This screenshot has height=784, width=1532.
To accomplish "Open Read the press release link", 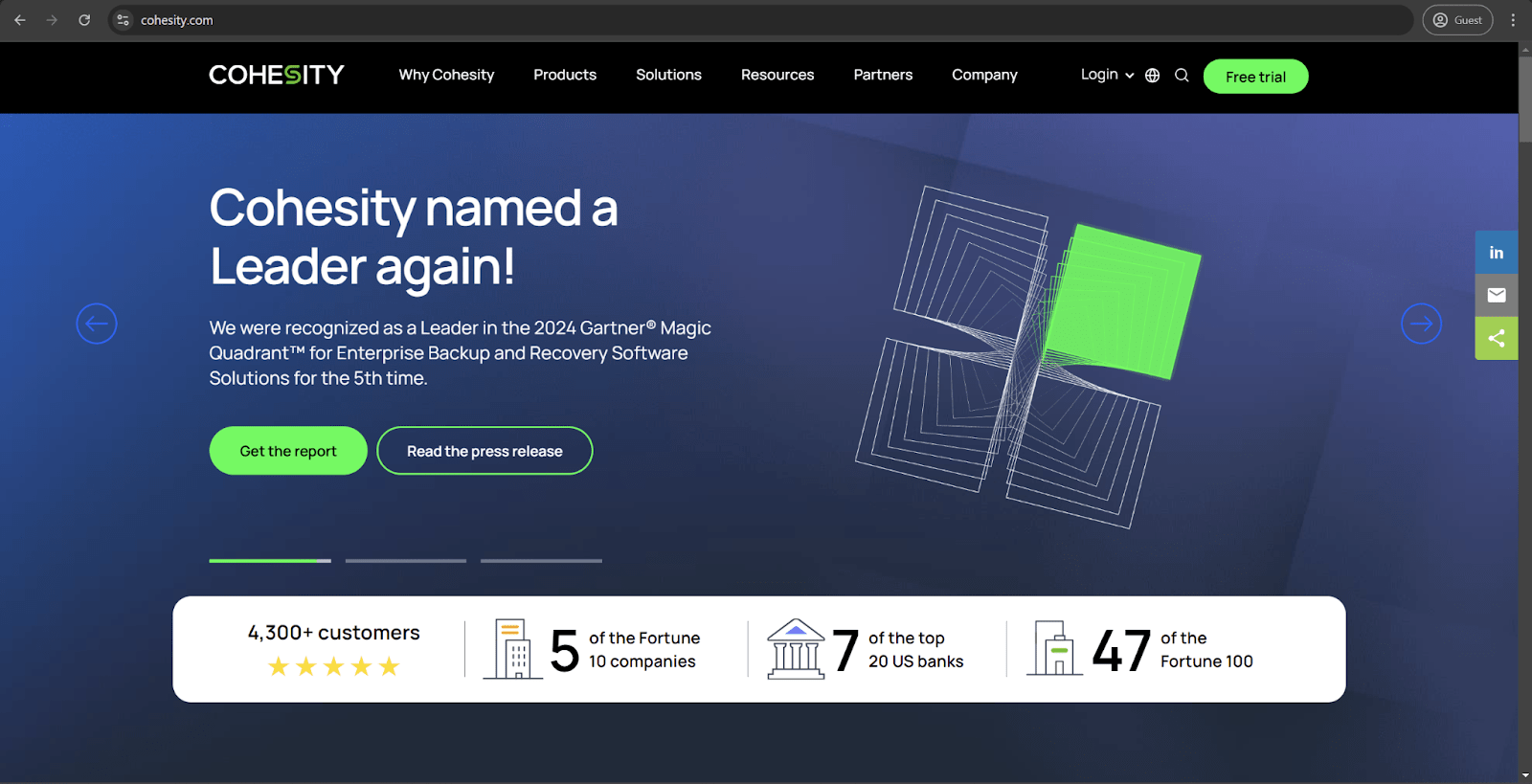I will pyautogui.click(x=484, y=451).
